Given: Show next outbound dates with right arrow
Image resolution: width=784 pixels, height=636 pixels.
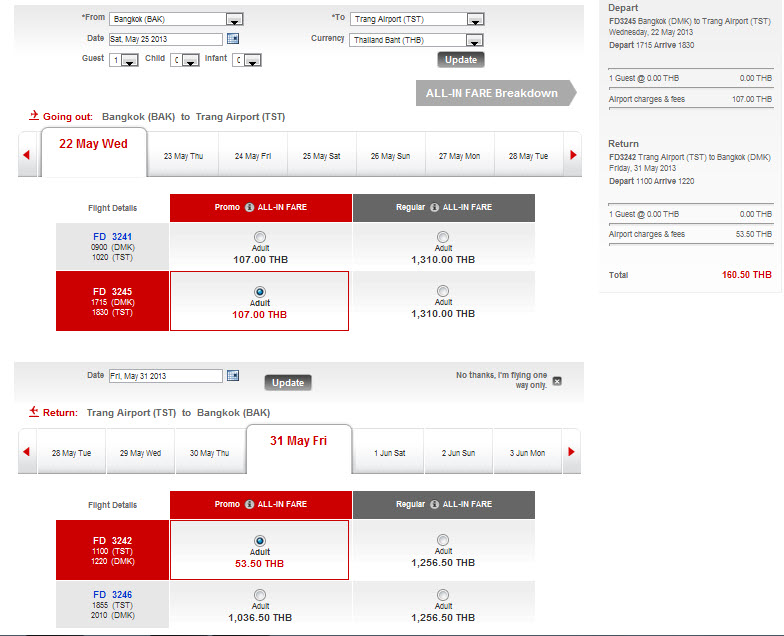Looking at the screenshot, I should pos(573,155).
